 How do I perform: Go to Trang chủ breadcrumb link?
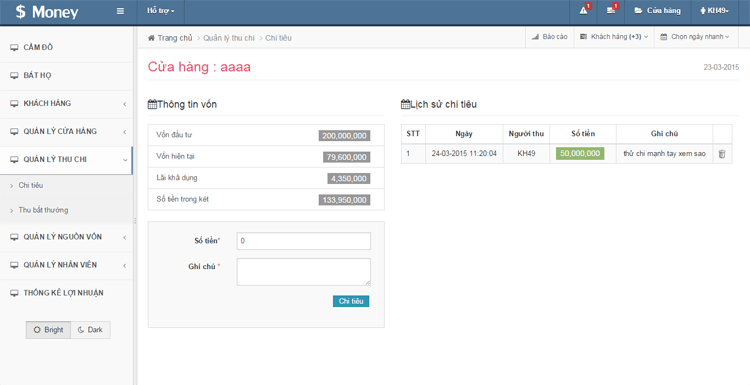pos(175,38)
